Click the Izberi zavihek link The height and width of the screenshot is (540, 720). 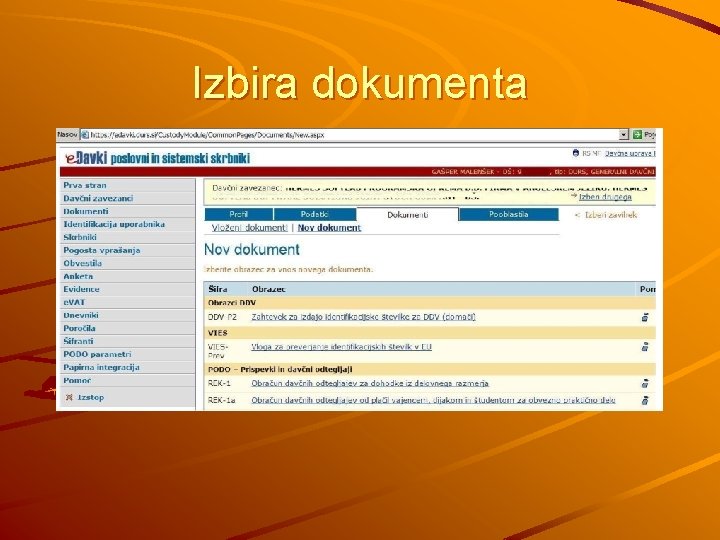coord(611,215)
